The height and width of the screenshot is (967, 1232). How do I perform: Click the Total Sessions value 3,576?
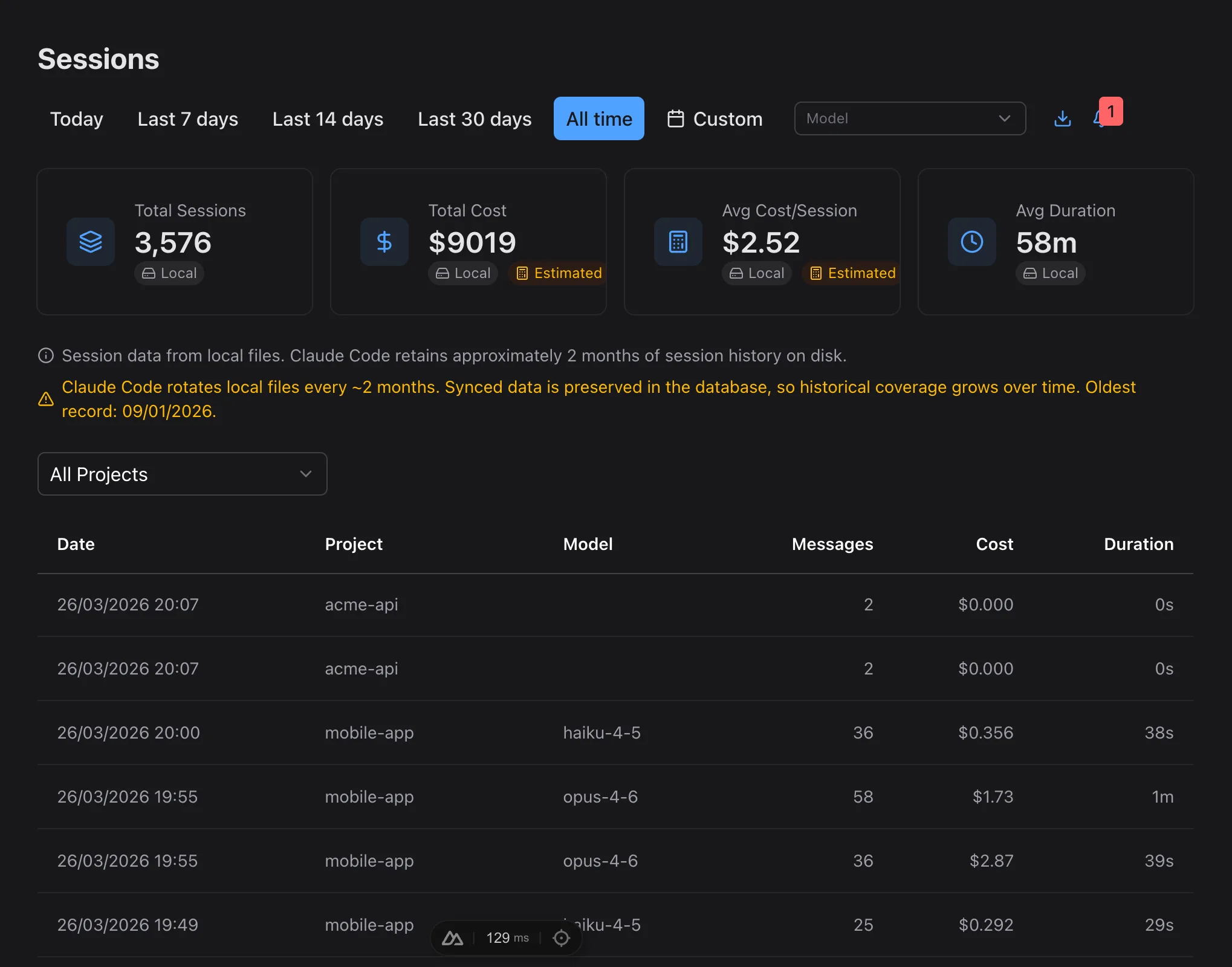pos(173,242)
